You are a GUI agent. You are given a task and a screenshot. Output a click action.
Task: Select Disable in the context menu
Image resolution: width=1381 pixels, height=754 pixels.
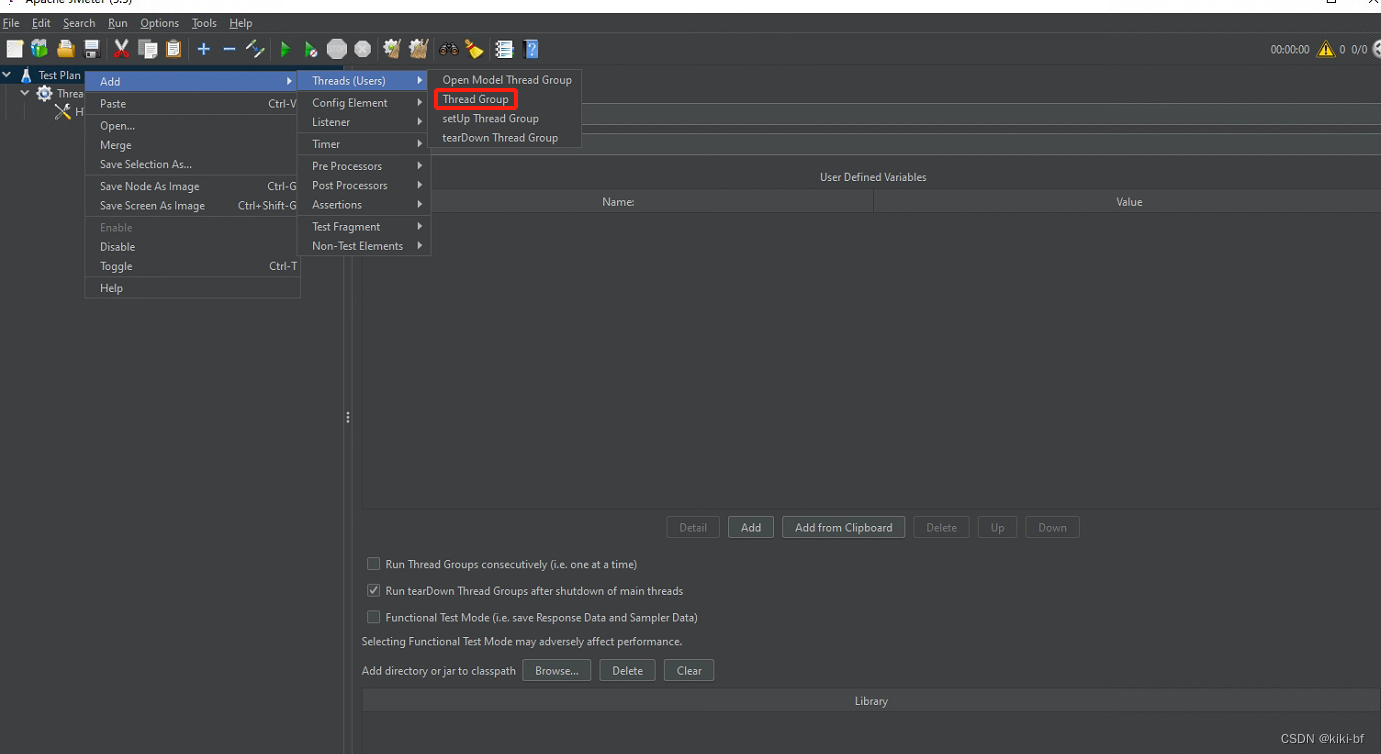tap(192, 247)
